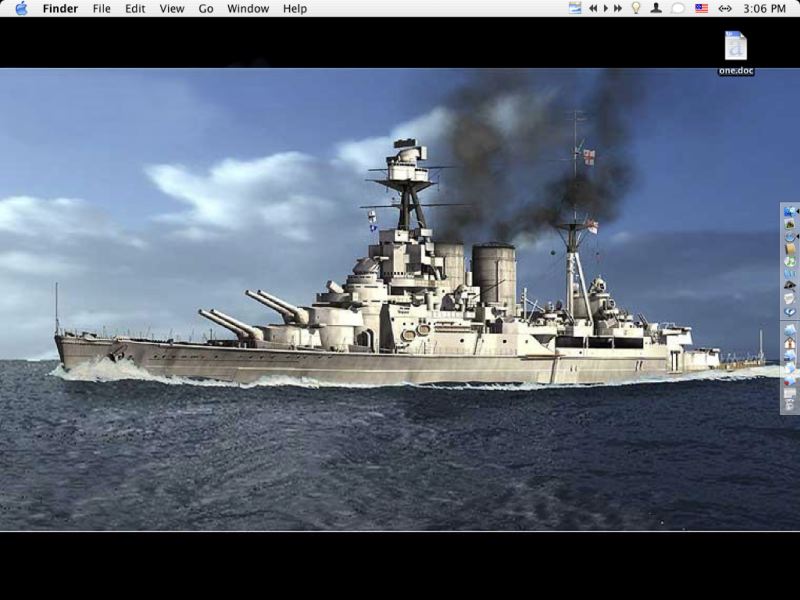Open the View menu
Screen dimensions: 800x600
(172, 8)
